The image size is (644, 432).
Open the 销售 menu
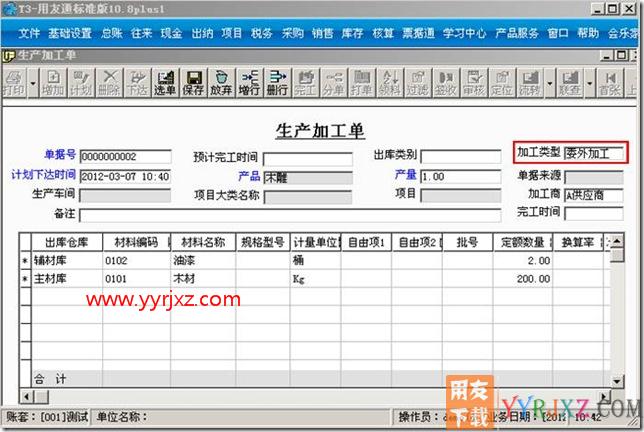coord(322,33)
